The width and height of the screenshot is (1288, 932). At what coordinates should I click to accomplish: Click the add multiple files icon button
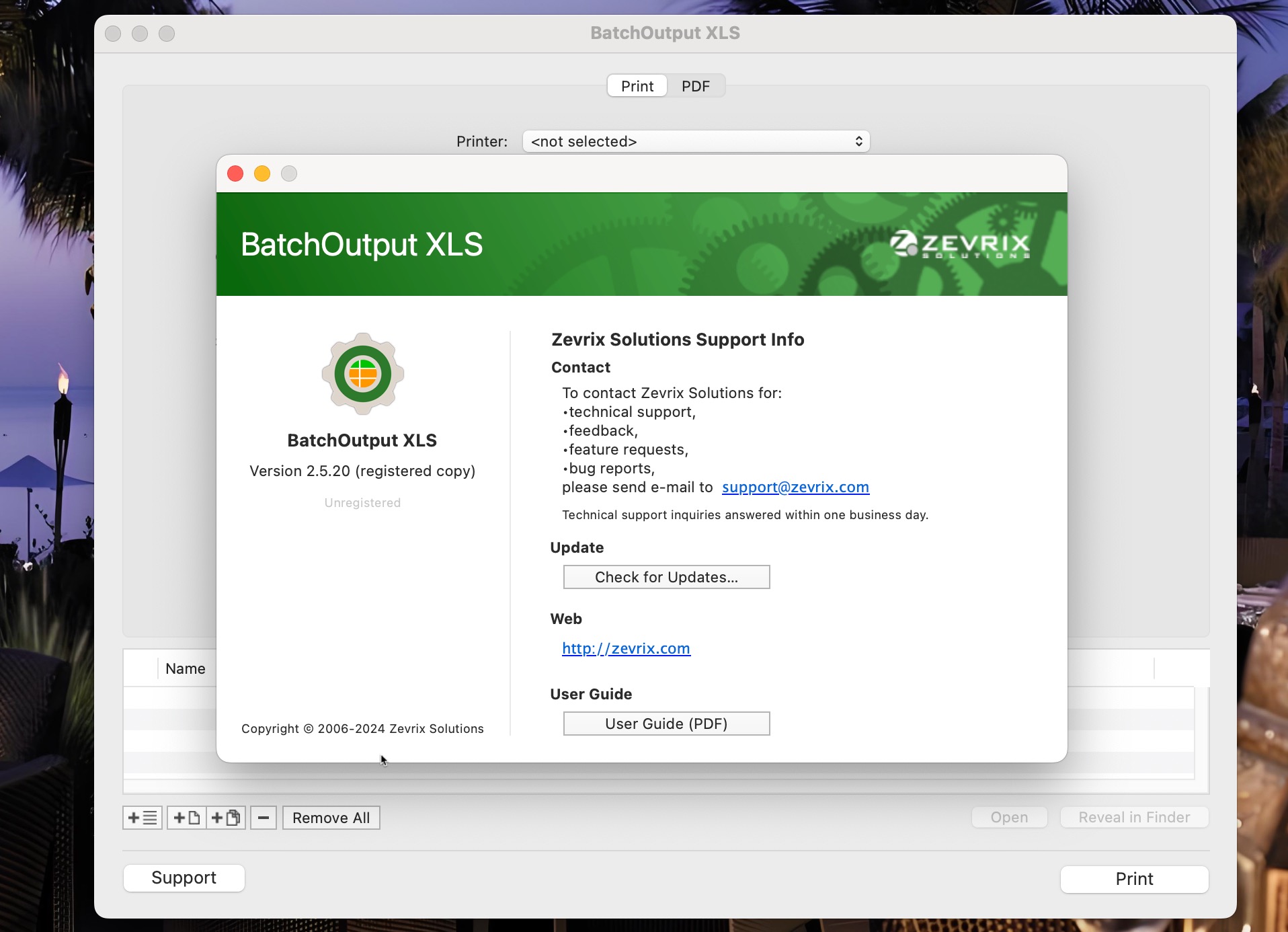226,818
